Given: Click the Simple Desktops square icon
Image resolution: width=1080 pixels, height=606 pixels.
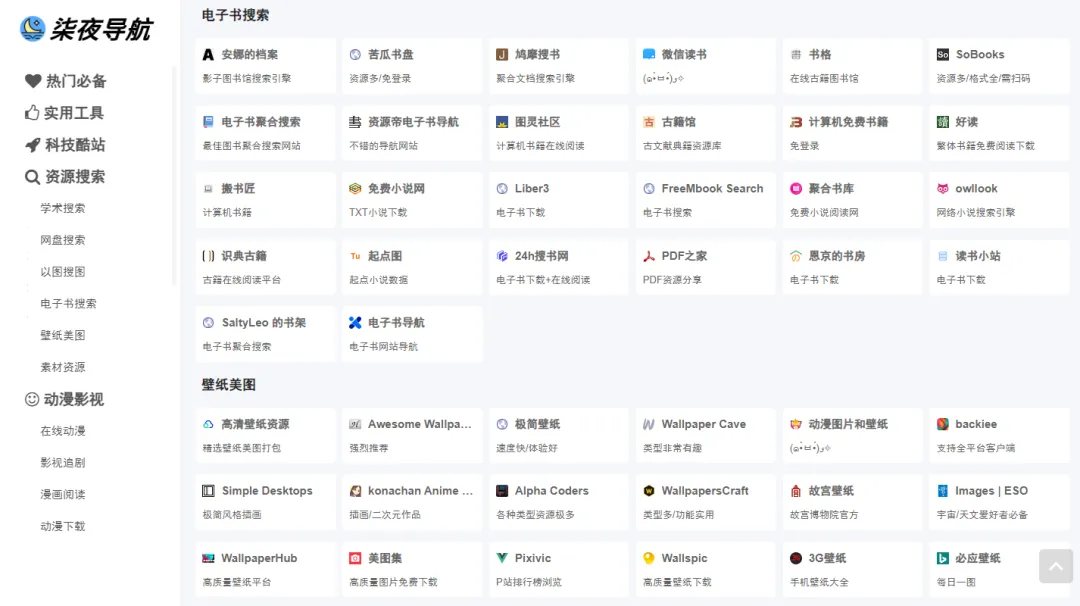Looking at the screenshot, I should tap(208, 491).
